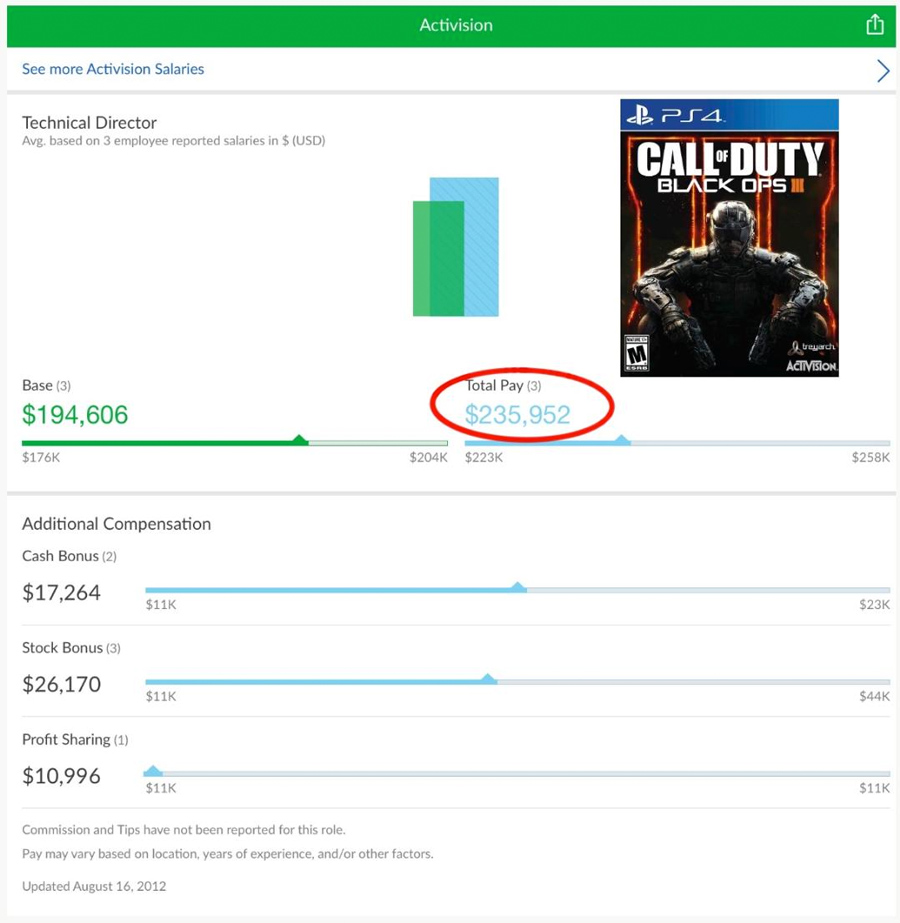
Task: Click the commission and tips disclaimer line
Action: [184, 829]
